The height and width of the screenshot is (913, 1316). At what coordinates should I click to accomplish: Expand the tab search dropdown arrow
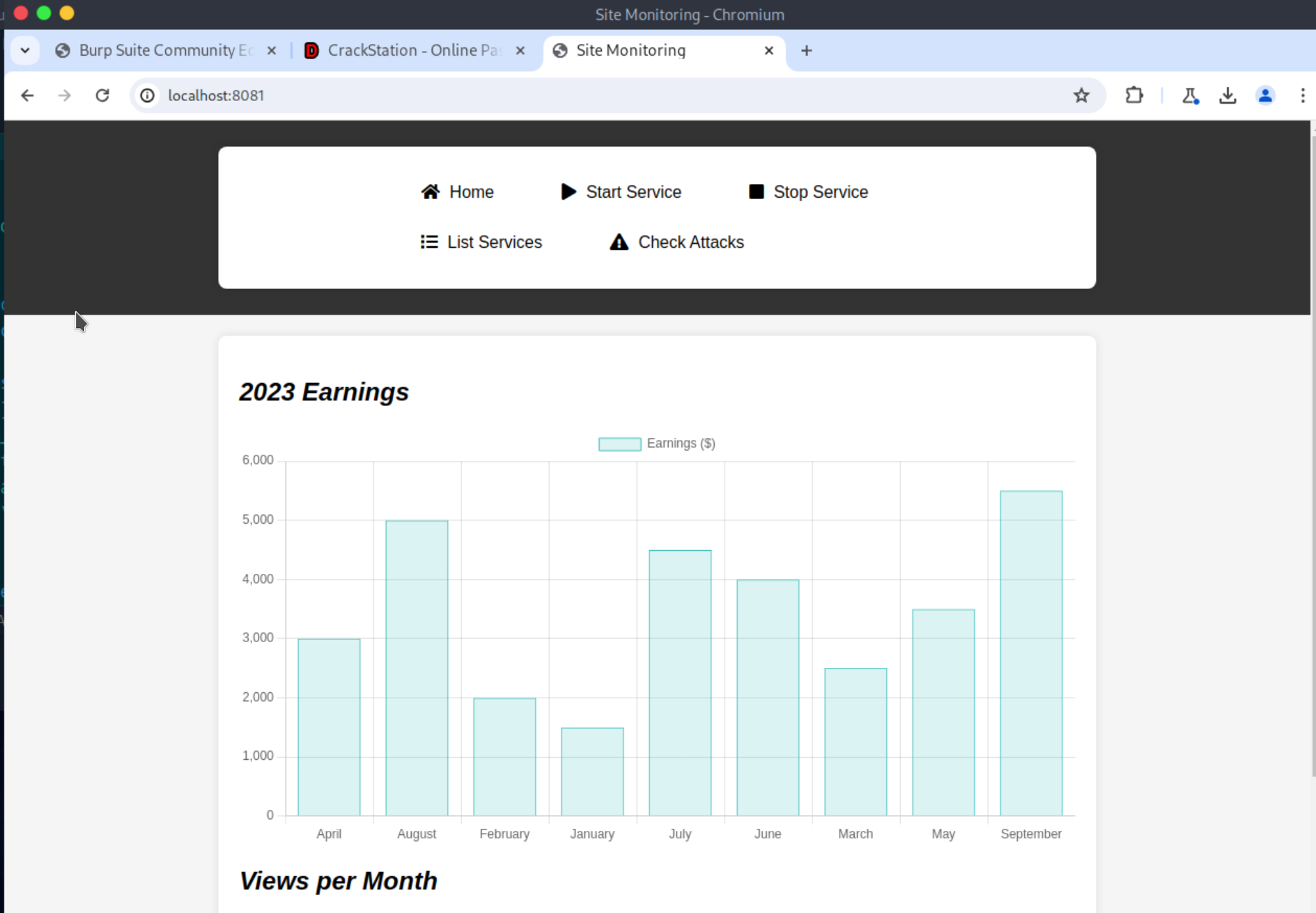pos(25,50)
